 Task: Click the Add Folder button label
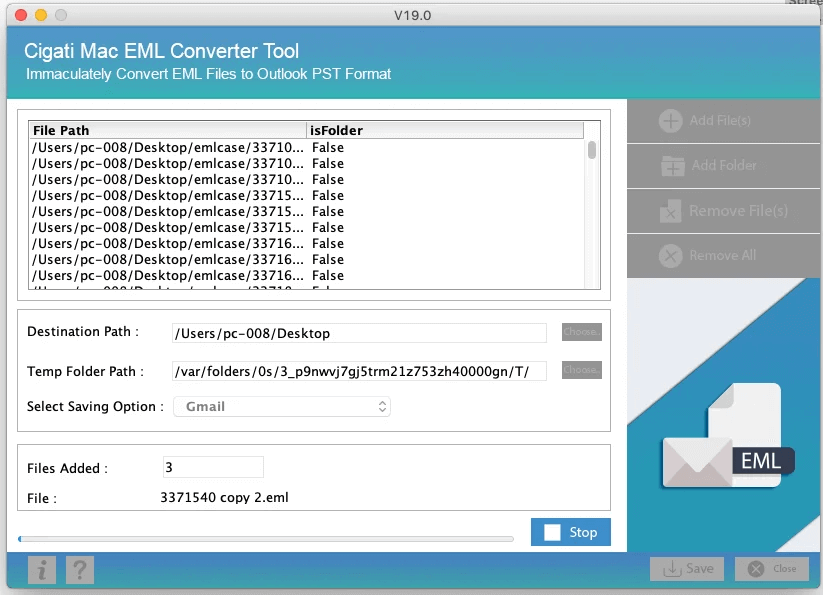[724, 166]
